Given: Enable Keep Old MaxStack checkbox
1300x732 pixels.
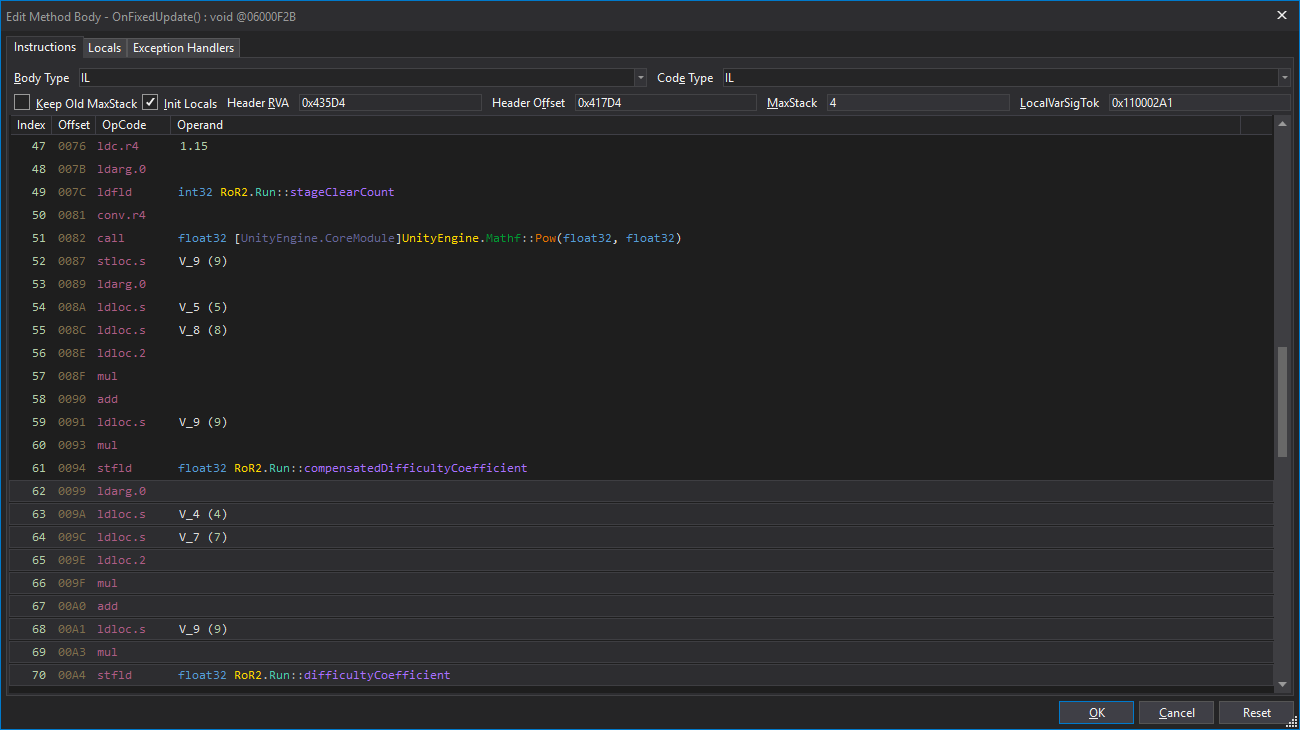Looking at the screenshot, I should click(22, 102).
